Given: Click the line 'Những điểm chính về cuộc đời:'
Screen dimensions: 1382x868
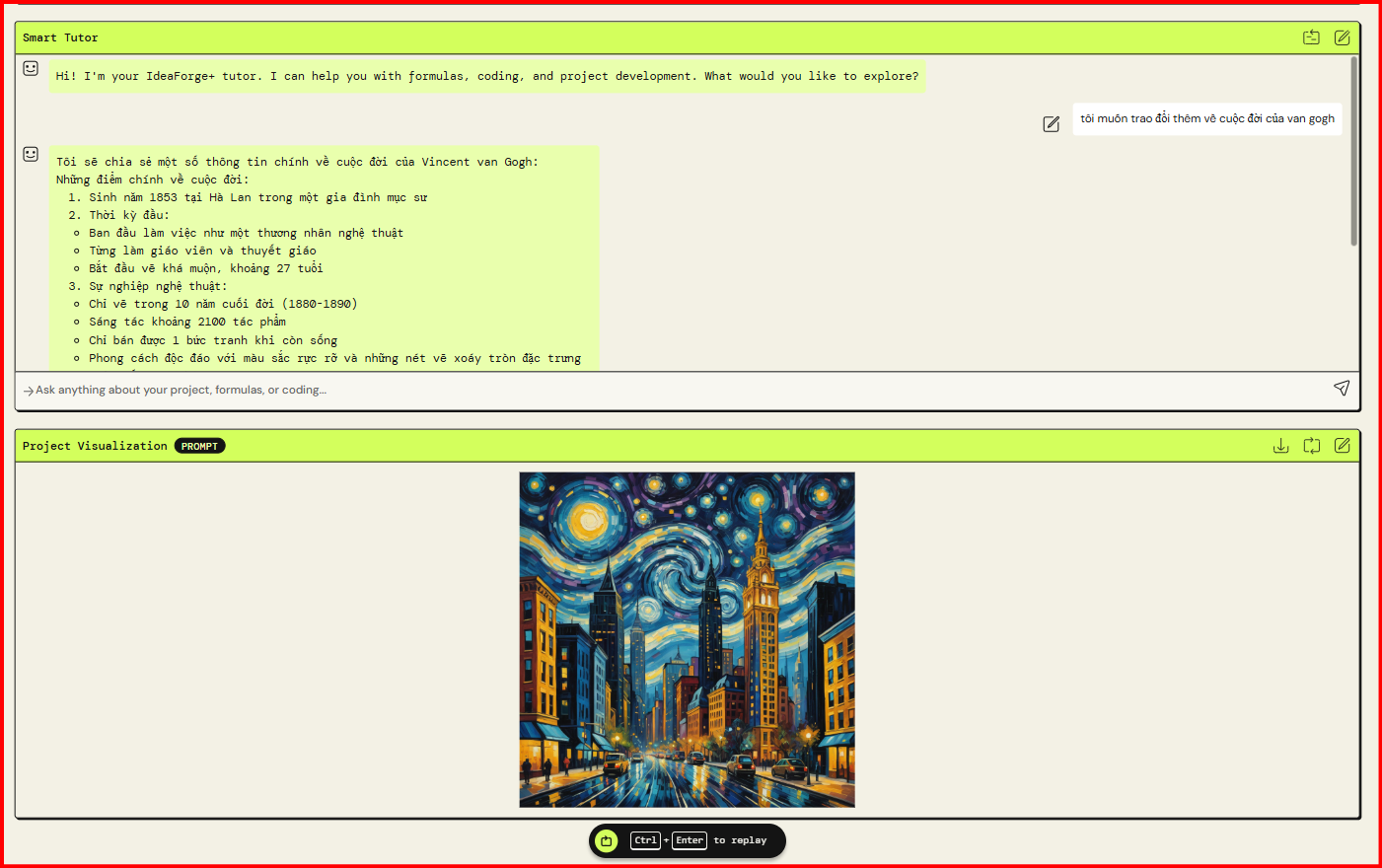Looking at the screenshot, I should coord(153,180).
